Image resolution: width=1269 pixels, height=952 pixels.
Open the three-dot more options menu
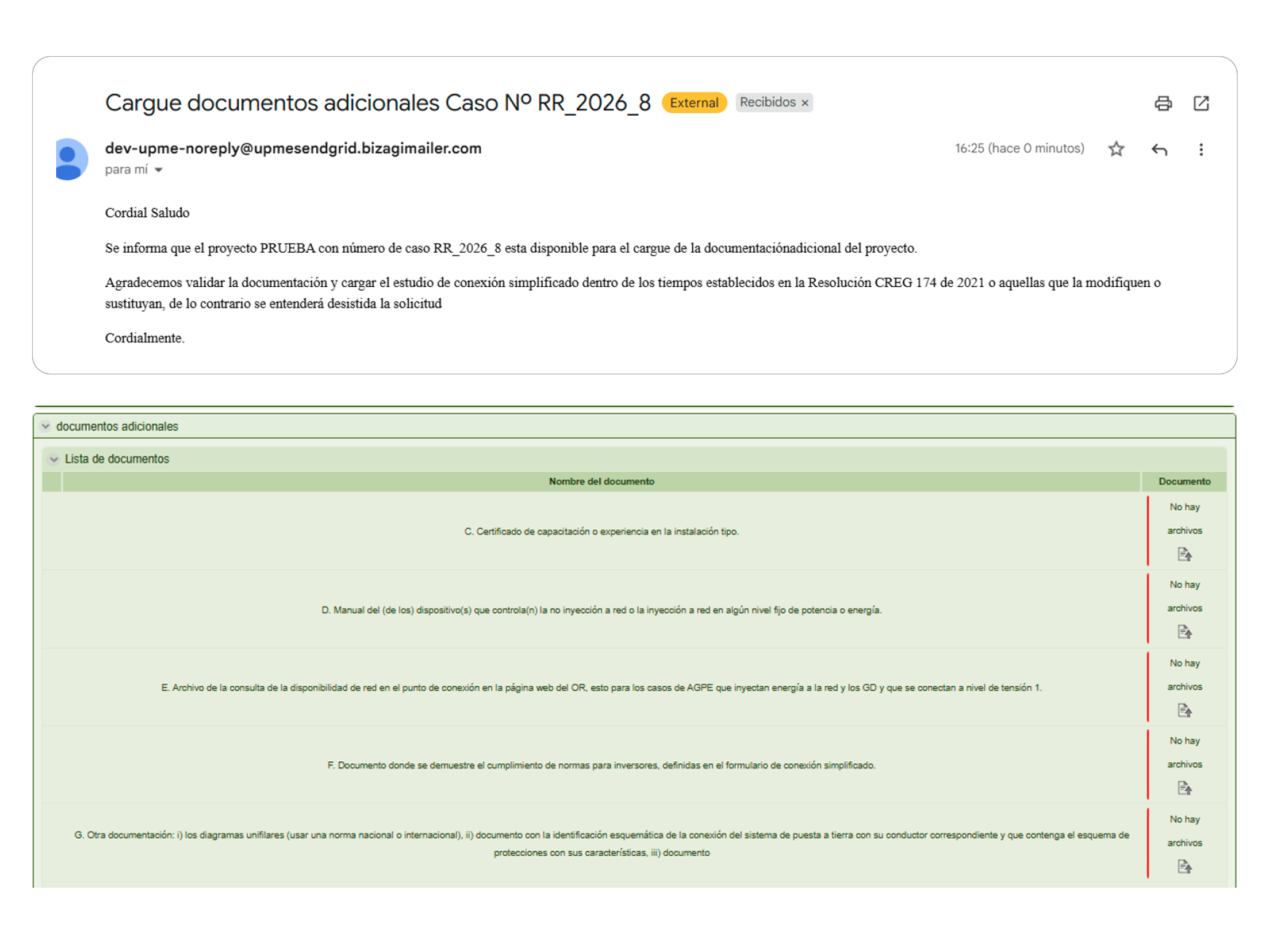pos(1201,149)
